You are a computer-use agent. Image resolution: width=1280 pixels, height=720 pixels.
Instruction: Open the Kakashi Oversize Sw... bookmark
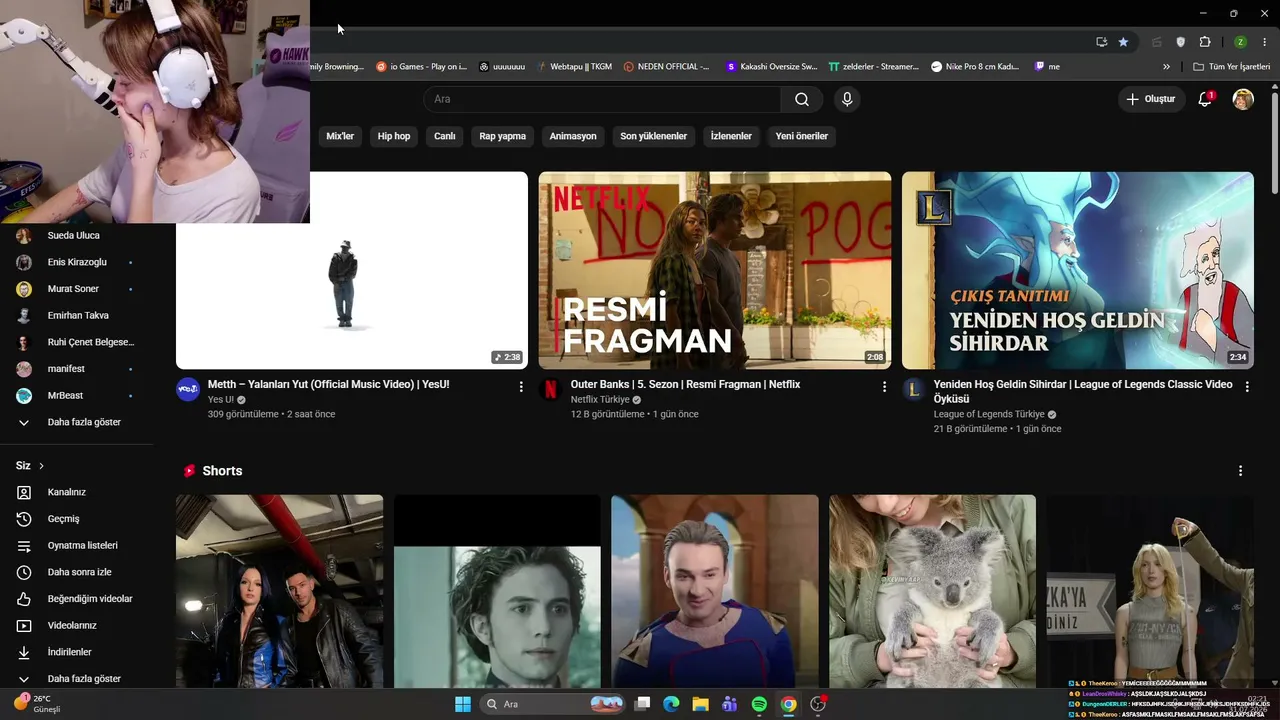[771, 67]
